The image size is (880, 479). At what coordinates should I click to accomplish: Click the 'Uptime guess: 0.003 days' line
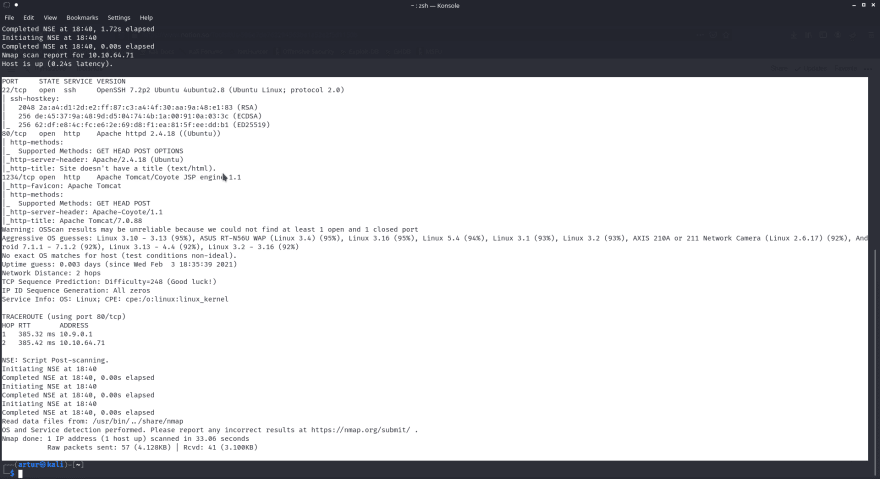pyautogui.click(x=119, y=264)
